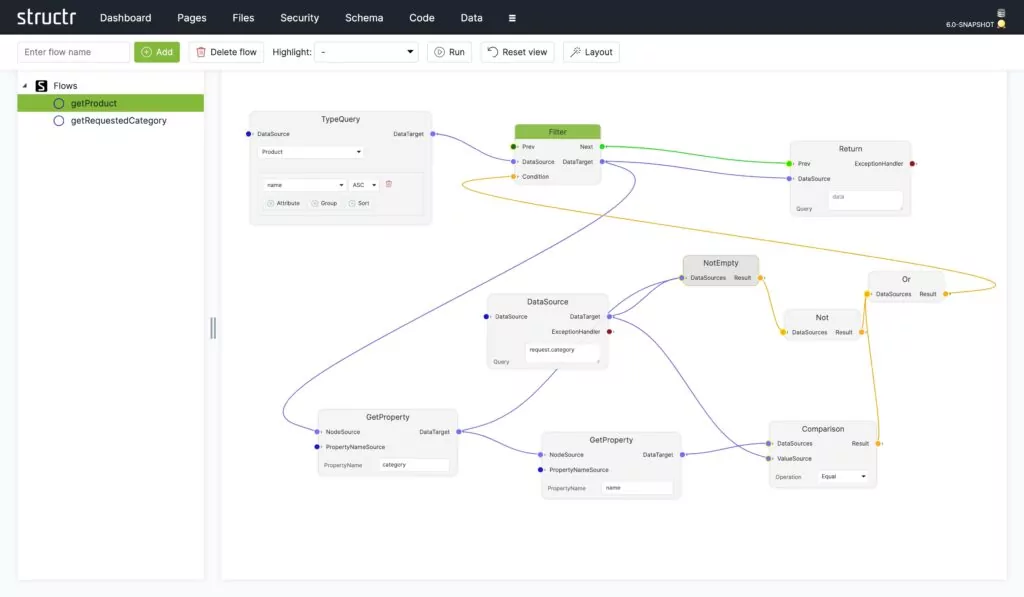The height and width of the screenshot is (597, 1024).
Task: Open the Equal operation dropdown in Comparison
Action: 843,476
